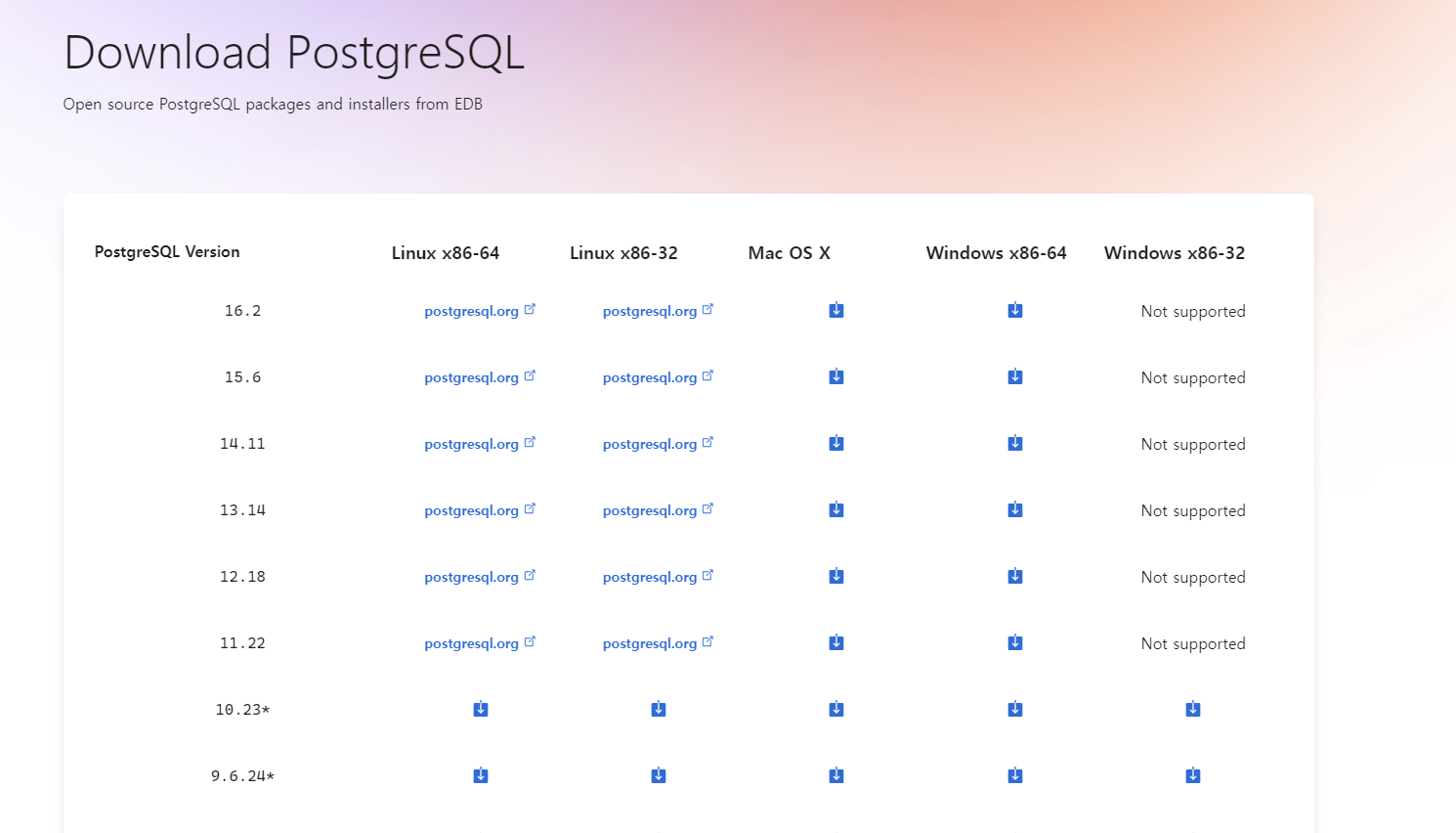Download PostgreSQL 9.6.24 for Windows x86-32
The width and height of the screenshot is (1456, 833).
click(1193, 775)
